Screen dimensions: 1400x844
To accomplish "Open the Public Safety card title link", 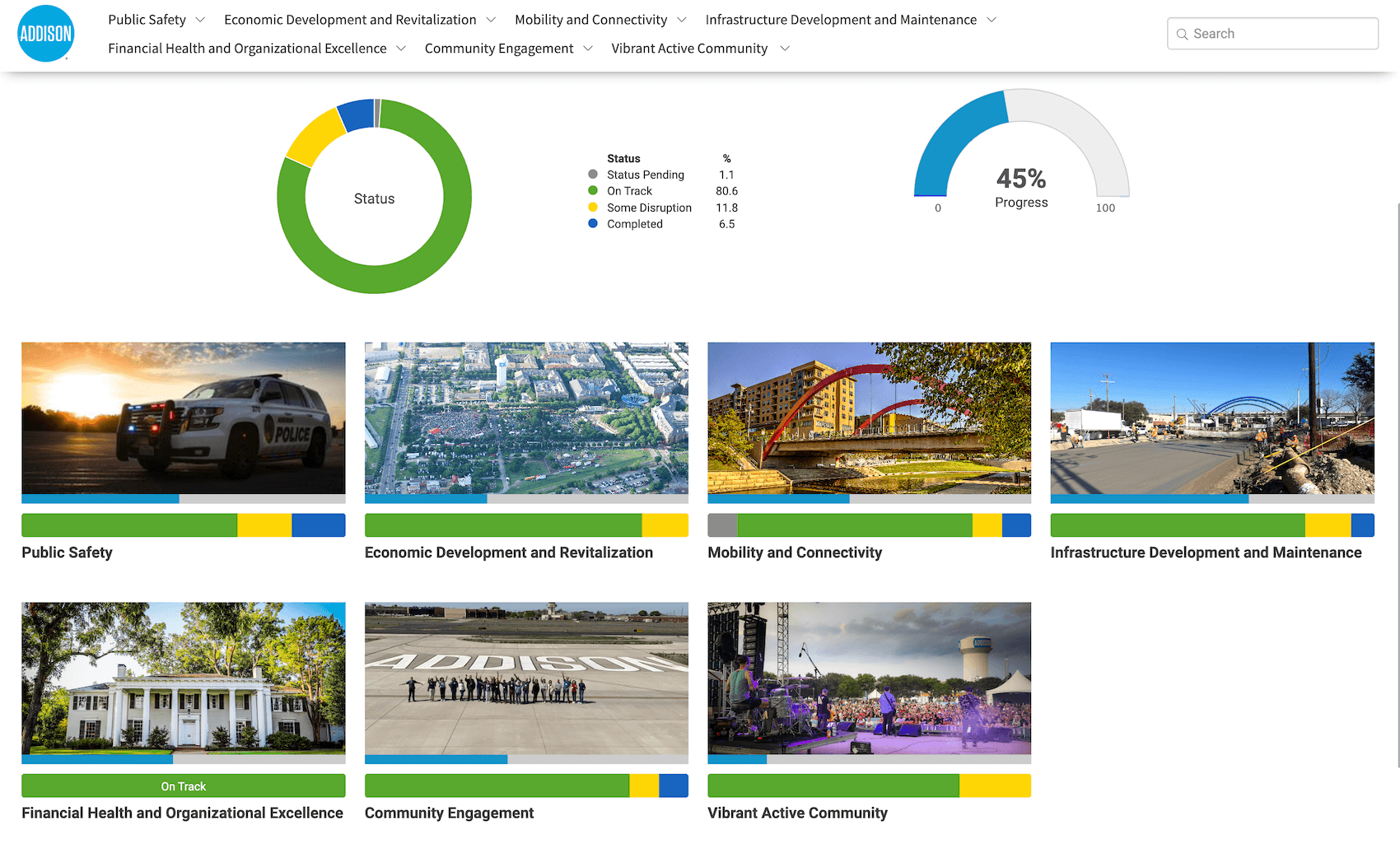I will click(67, 553).
